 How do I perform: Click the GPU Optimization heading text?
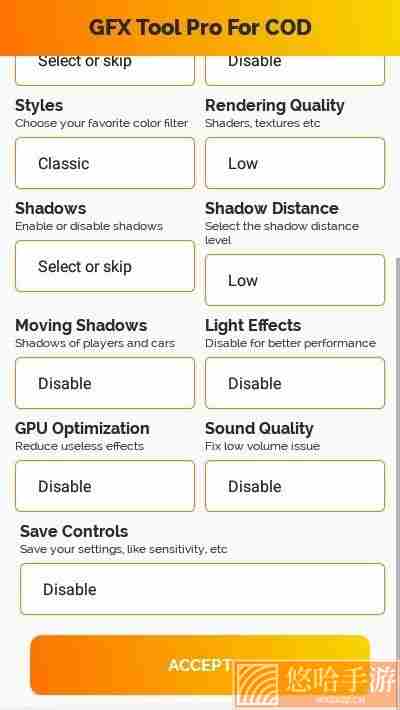(x=82, y=429)
